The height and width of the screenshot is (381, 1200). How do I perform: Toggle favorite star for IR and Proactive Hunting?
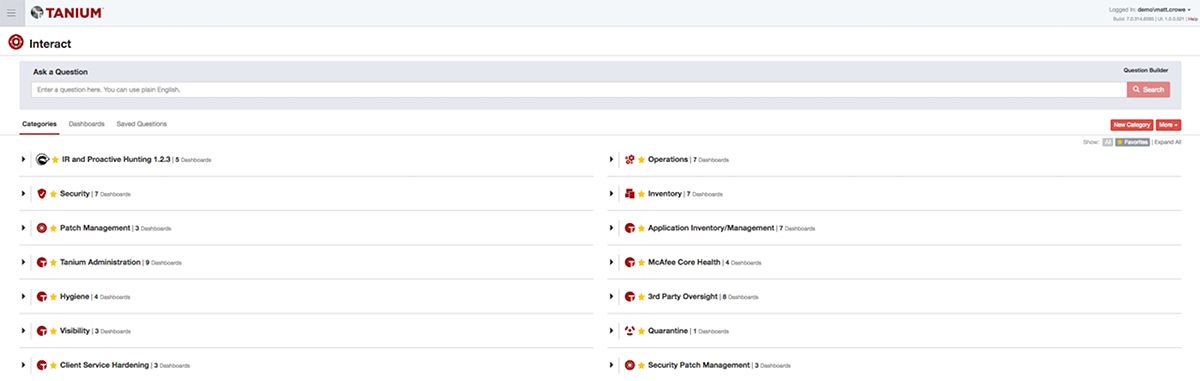[x=55, y=159]
